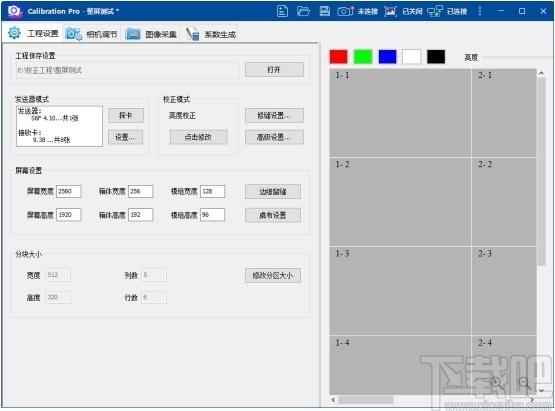Select screen block 2-2 in preview
555x411 pixels.
(504, 202)
